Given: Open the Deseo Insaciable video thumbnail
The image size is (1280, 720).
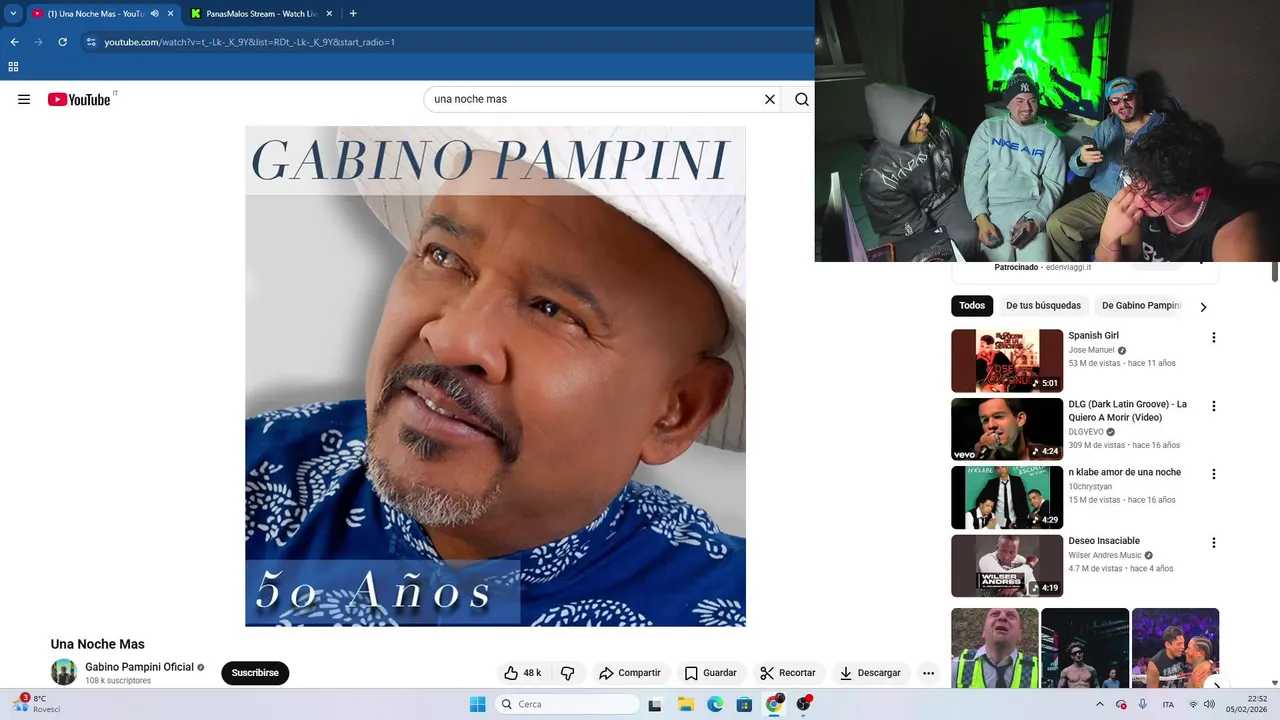Looking at the screenshot, I should 1007,566.
